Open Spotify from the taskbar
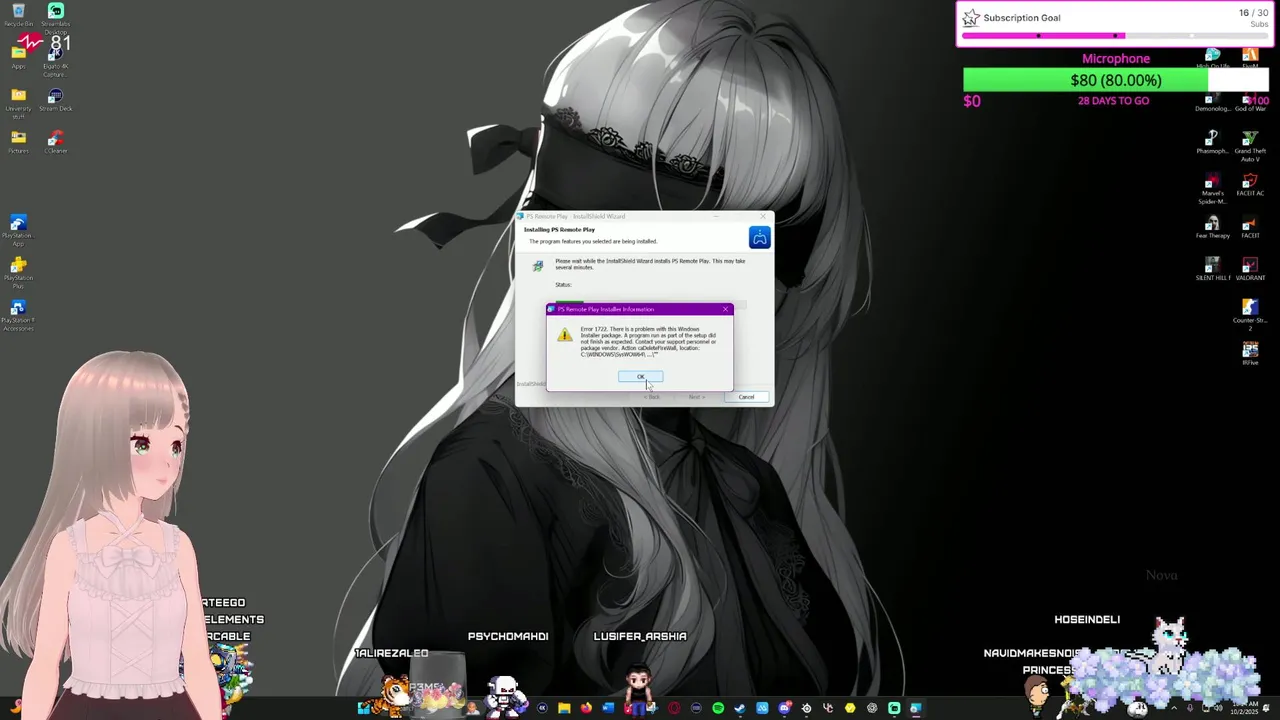The width and height of the screenshot is (1280, 720). [x=718, y=708]
